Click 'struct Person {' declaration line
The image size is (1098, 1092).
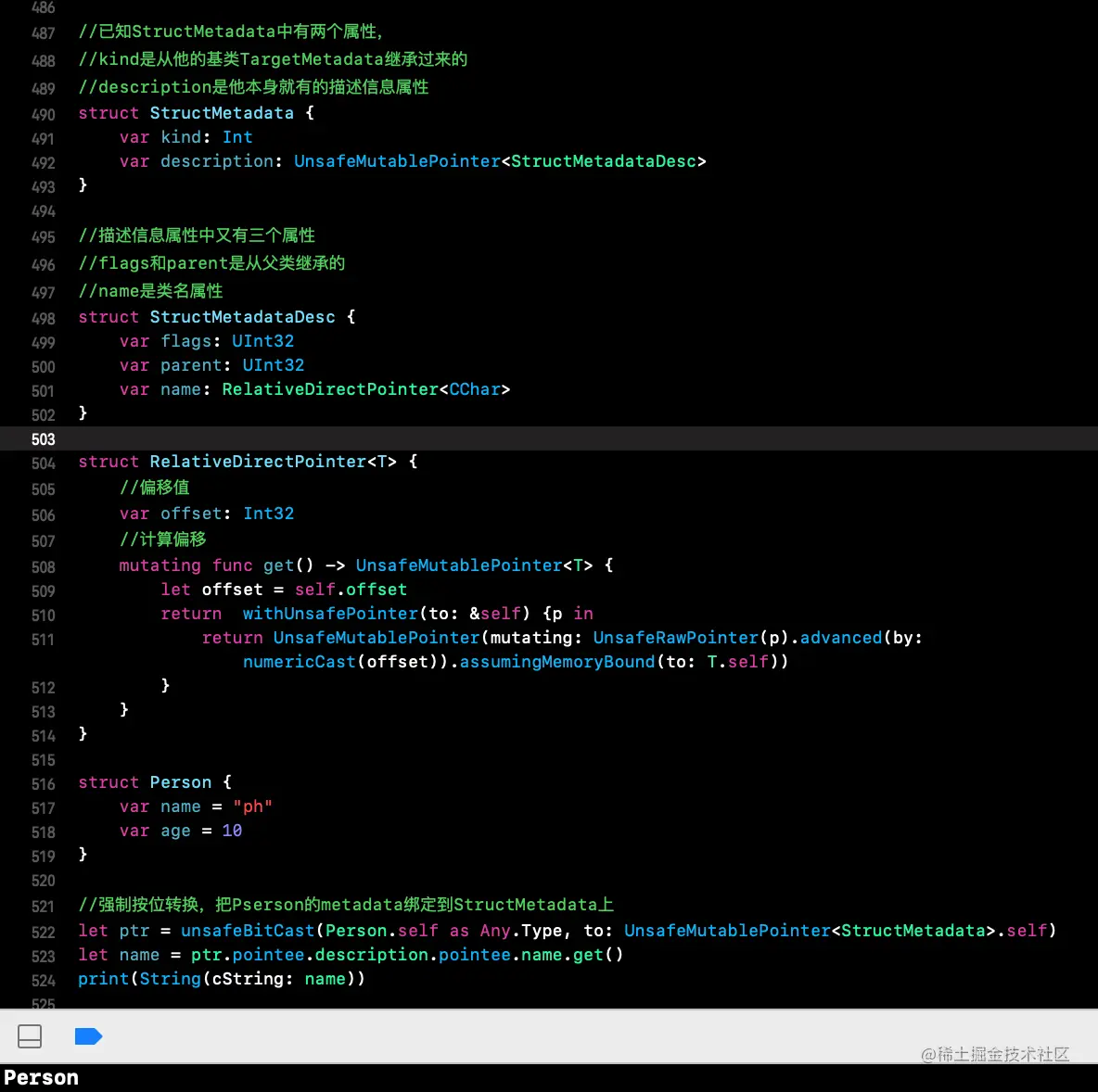[x=155, y=782]
